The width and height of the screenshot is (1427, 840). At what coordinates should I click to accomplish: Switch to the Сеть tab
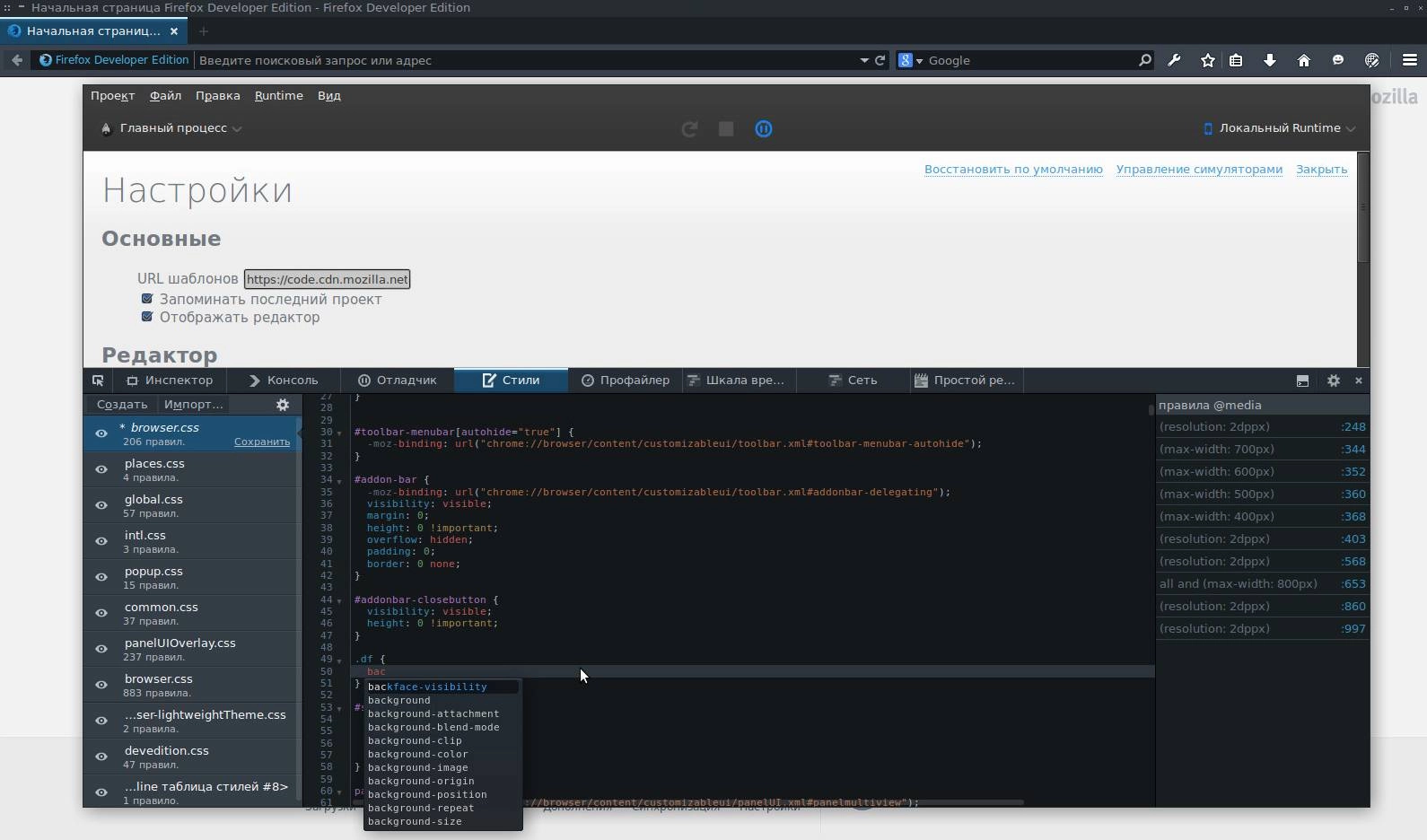click(853, 381)
